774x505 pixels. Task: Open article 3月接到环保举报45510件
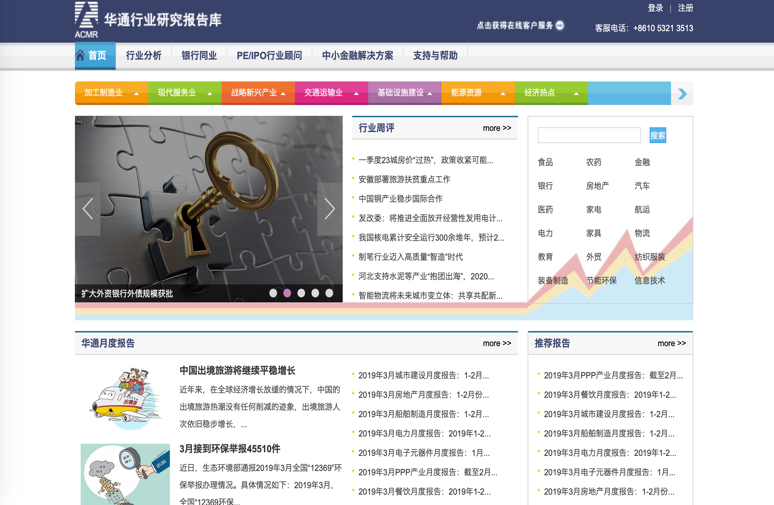point(230,449)
